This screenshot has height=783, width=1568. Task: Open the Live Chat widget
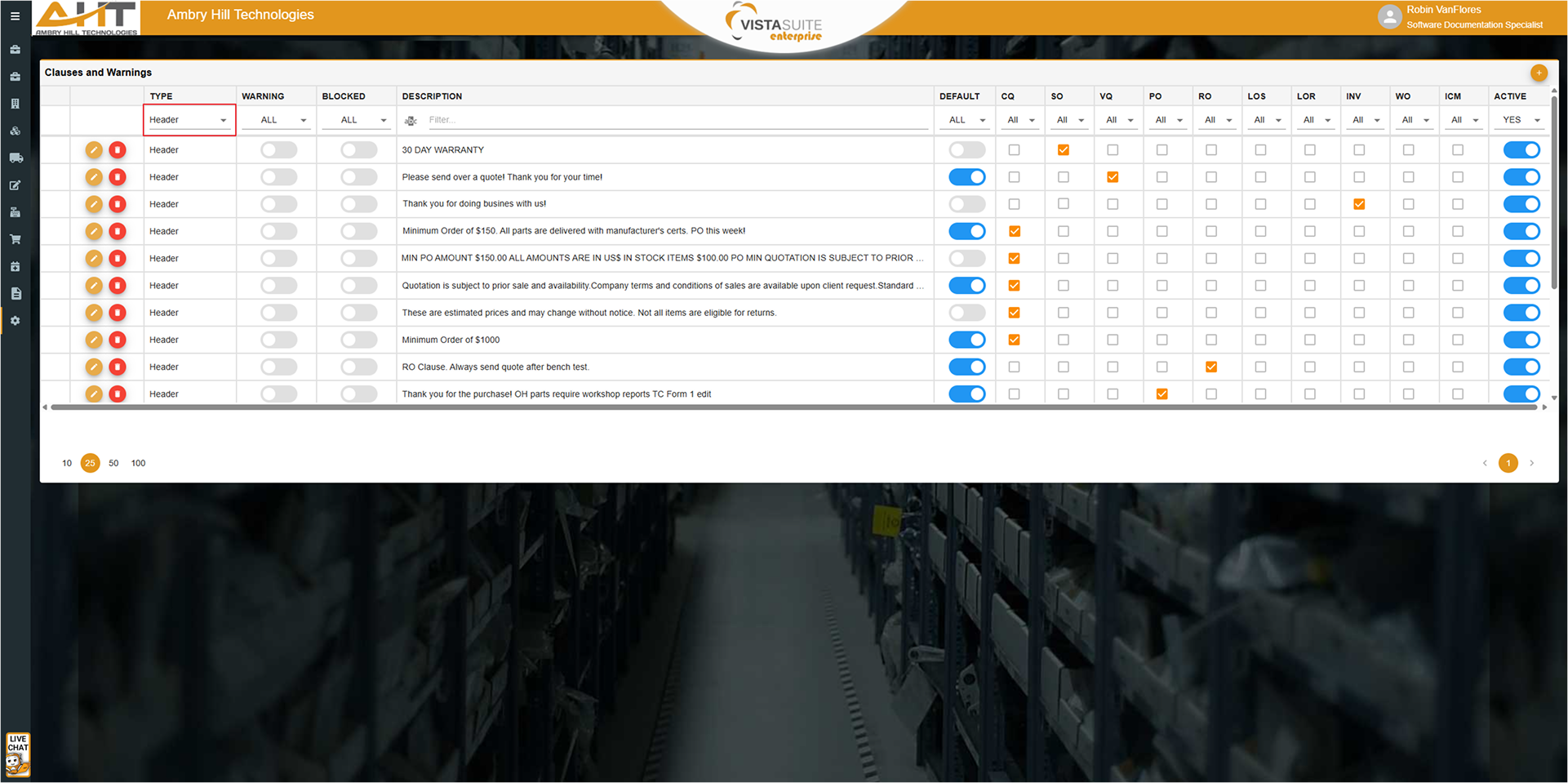pos(17,754)
